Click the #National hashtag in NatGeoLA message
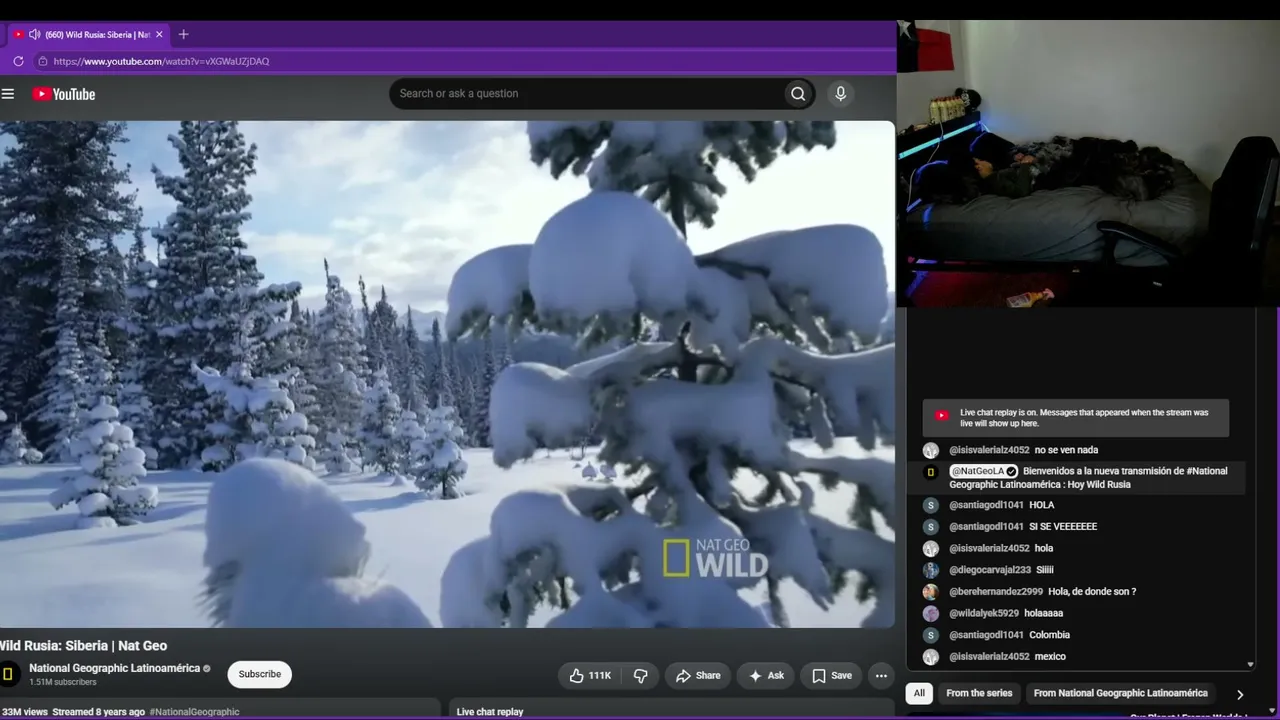 (x=1207, y=471)
